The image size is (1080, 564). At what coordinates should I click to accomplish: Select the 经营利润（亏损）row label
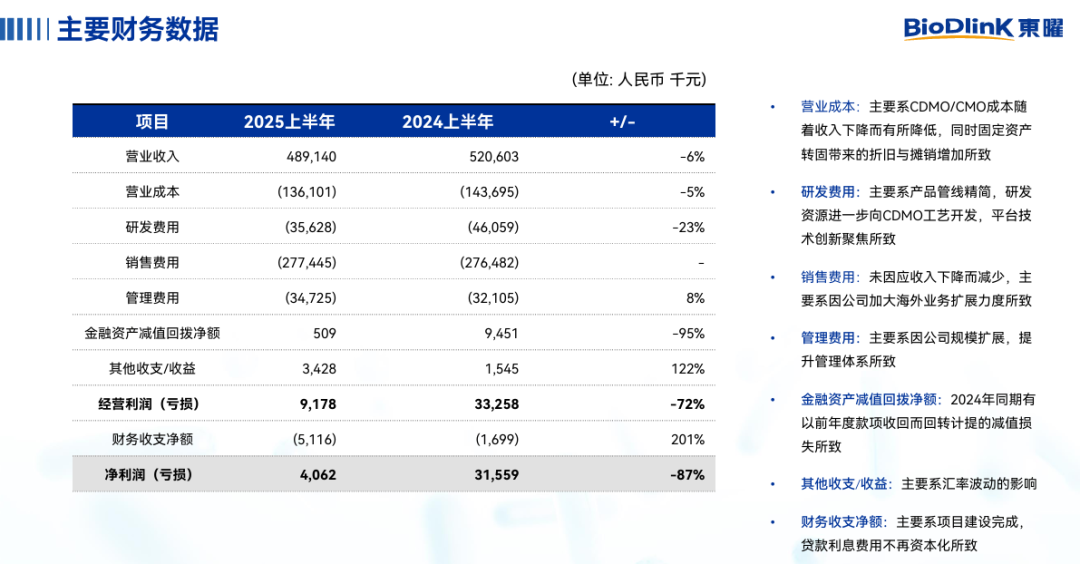tap(153, 404)
